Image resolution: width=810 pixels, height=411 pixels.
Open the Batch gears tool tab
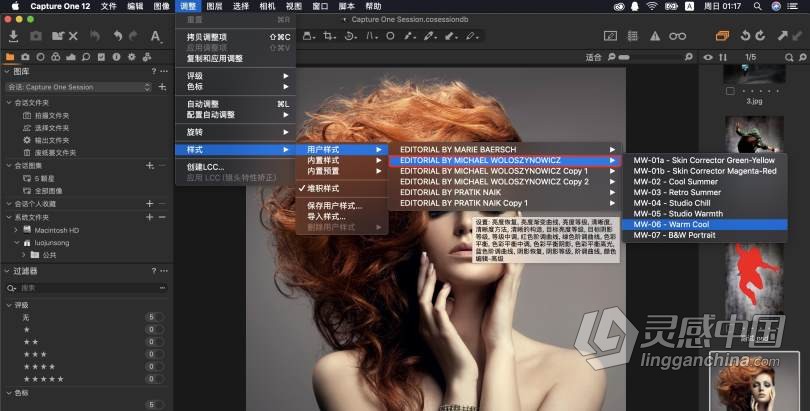pyautogui.click(x=147, y=57)
